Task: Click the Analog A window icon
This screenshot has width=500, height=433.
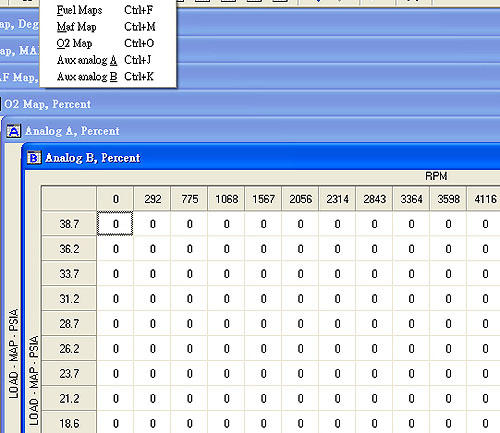Action: tap(14, 131)
